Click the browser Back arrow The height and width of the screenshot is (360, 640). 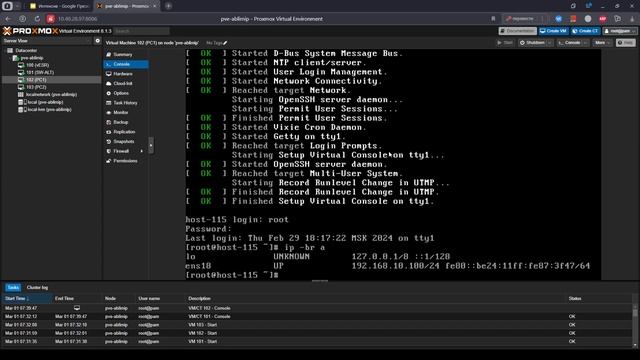8,19
